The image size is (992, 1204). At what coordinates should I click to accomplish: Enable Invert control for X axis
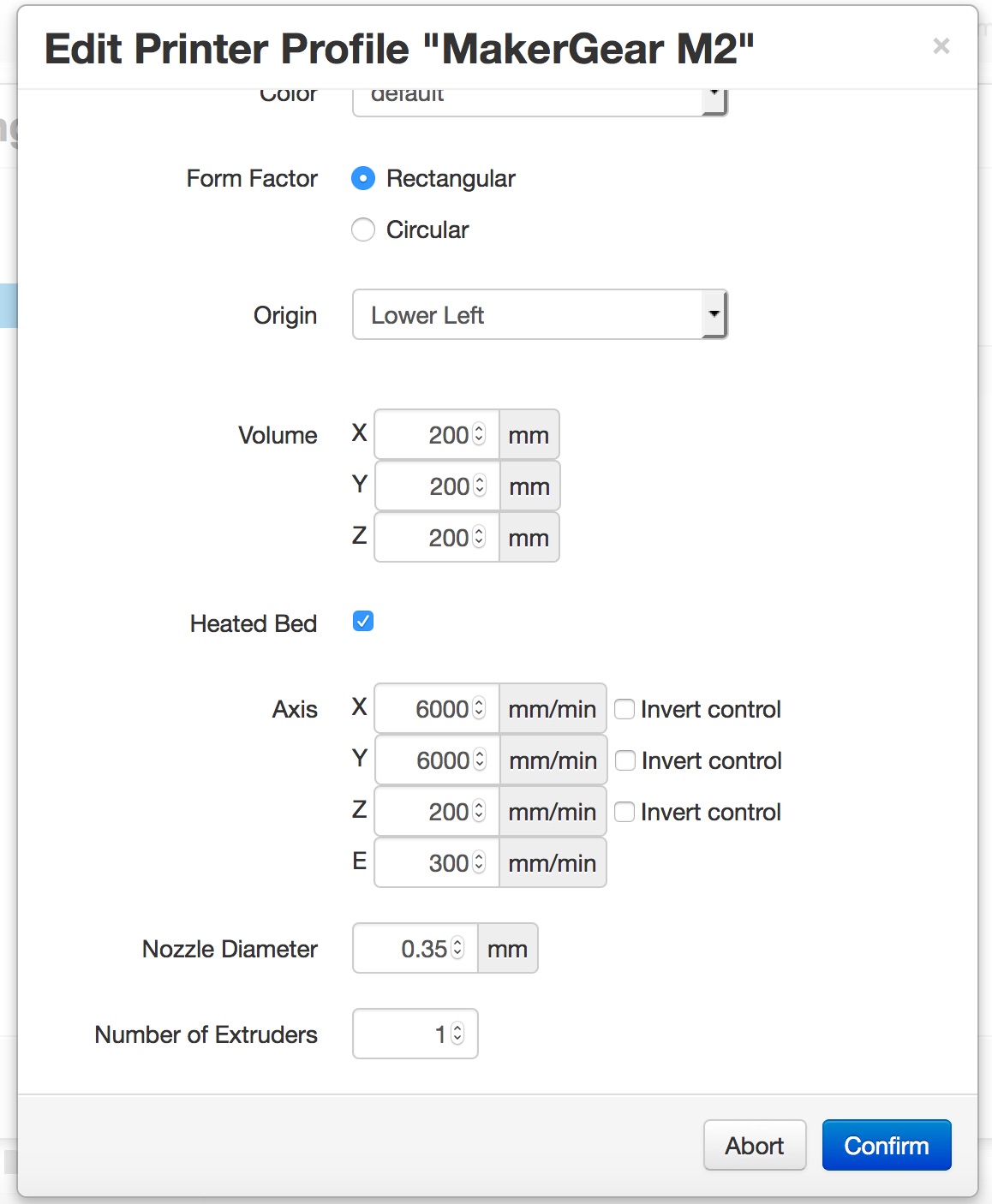[x=625, y=709]
